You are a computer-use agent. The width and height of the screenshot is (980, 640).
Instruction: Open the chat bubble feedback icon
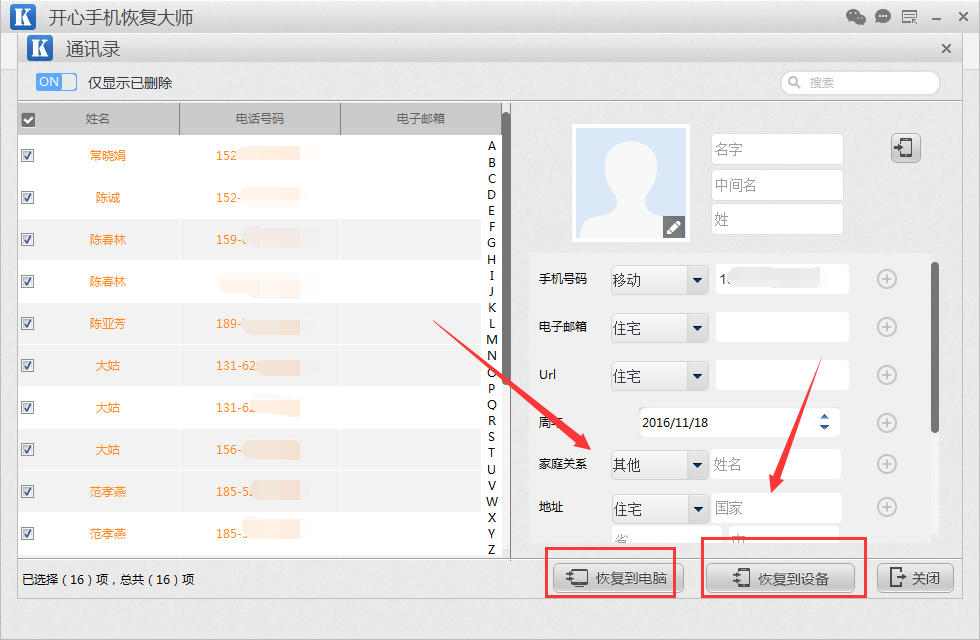point(882,17)
